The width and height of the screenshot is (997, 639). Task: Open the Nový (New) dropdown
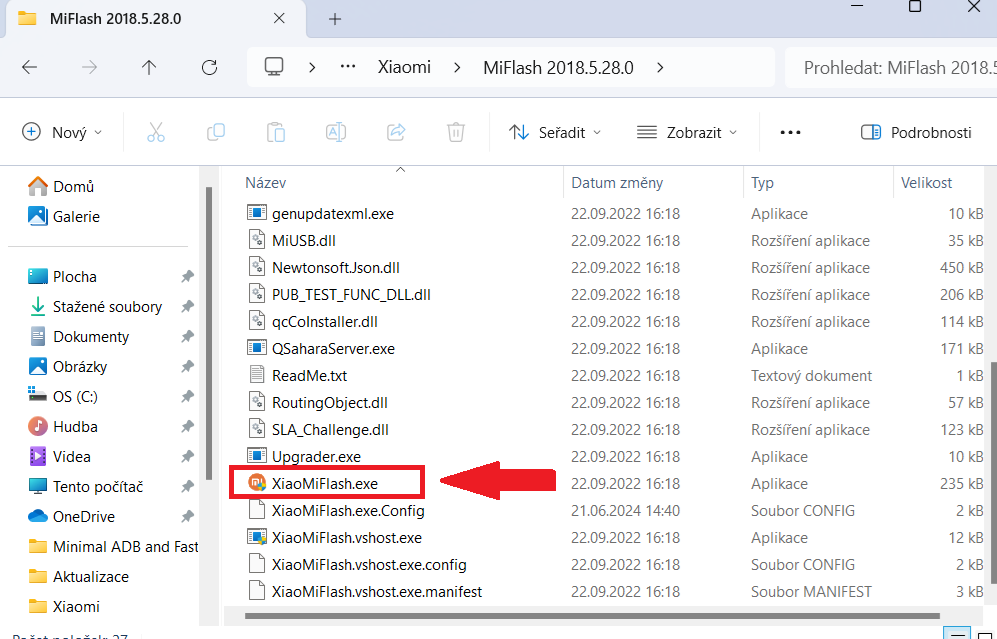tap(63, 132)
